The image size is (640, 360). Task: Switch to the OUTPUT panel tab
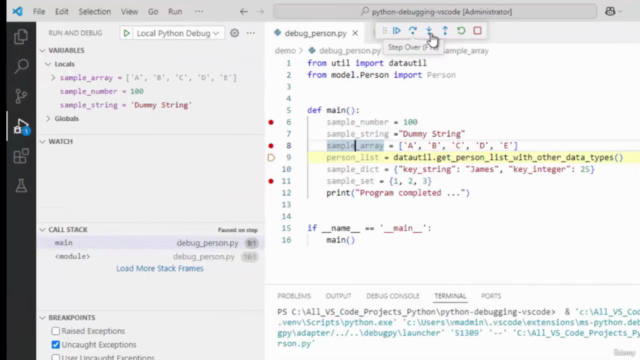(338, 296)
